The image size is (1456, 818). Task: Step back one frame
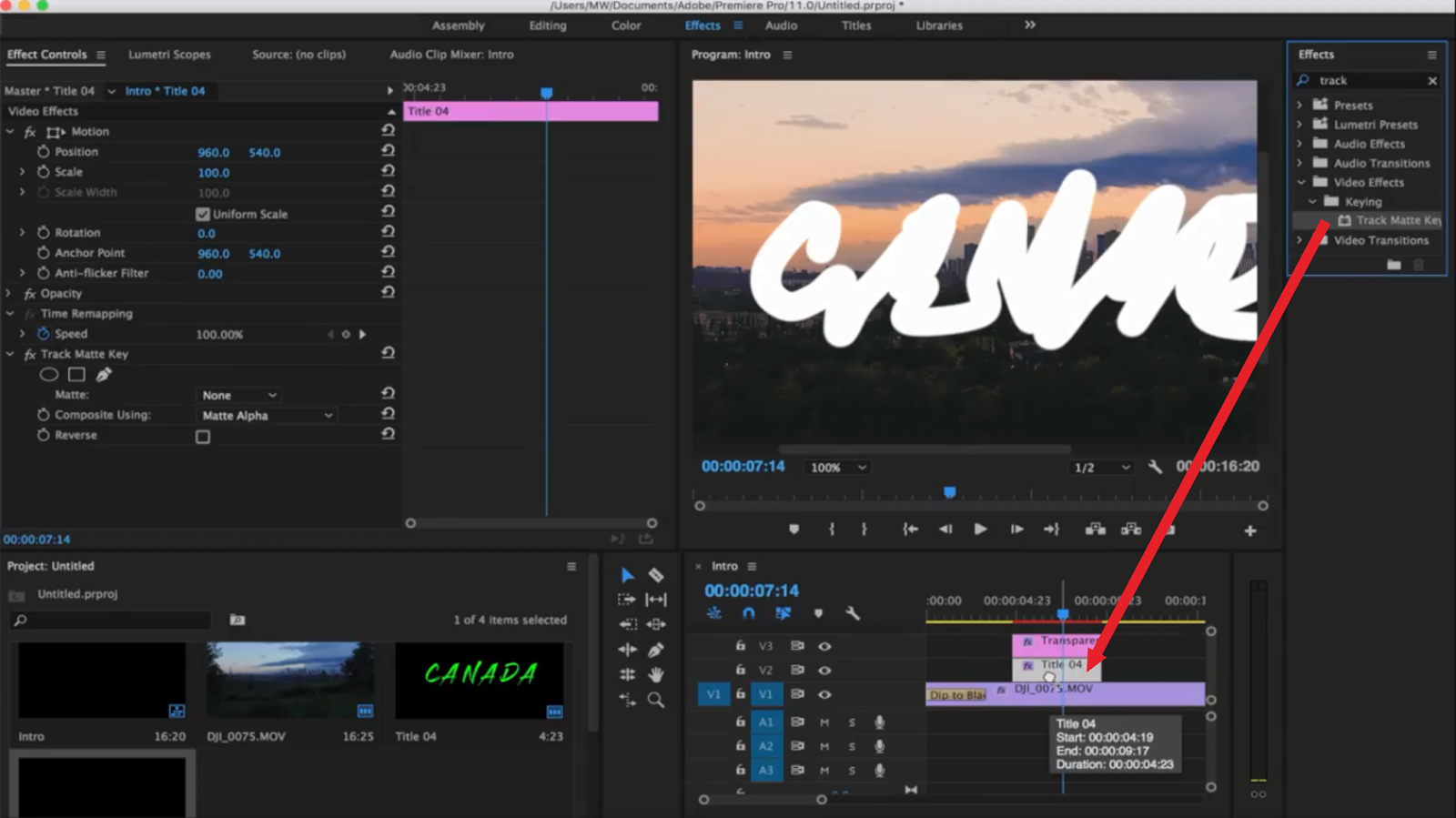945,530
